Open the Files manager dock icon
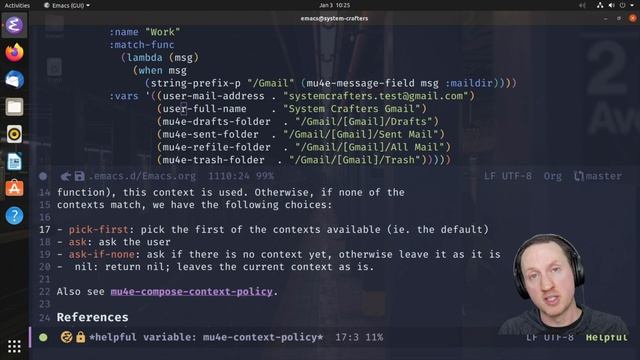Screen dimensions: 640x360 pos(14,107)
